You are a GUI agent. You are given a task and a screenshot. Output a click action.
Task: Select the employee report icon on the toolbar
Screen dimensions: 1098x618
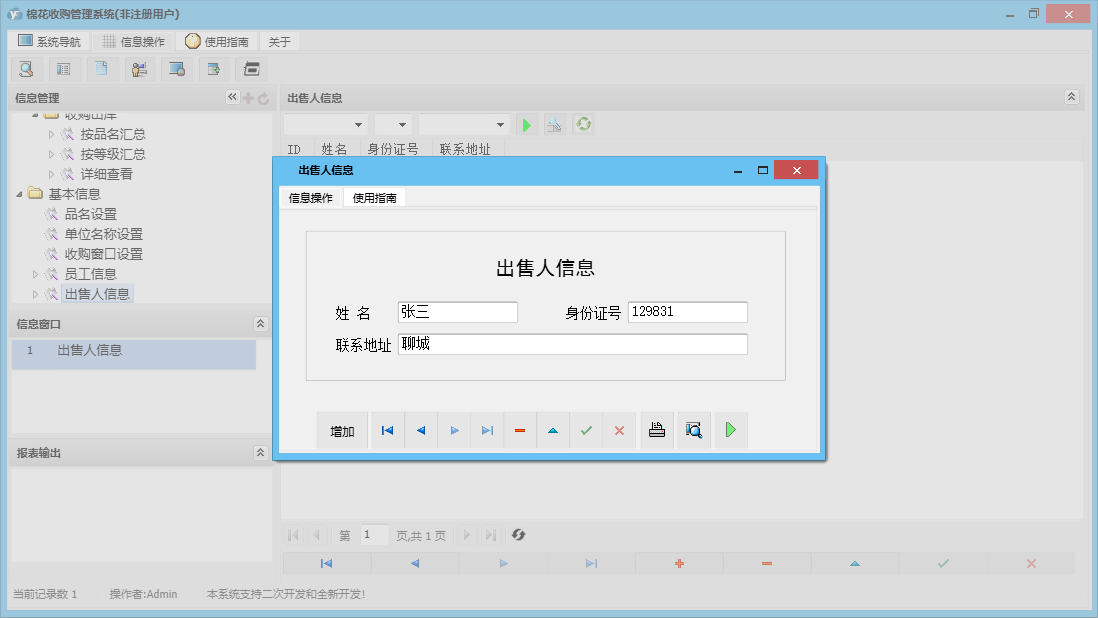139,69
